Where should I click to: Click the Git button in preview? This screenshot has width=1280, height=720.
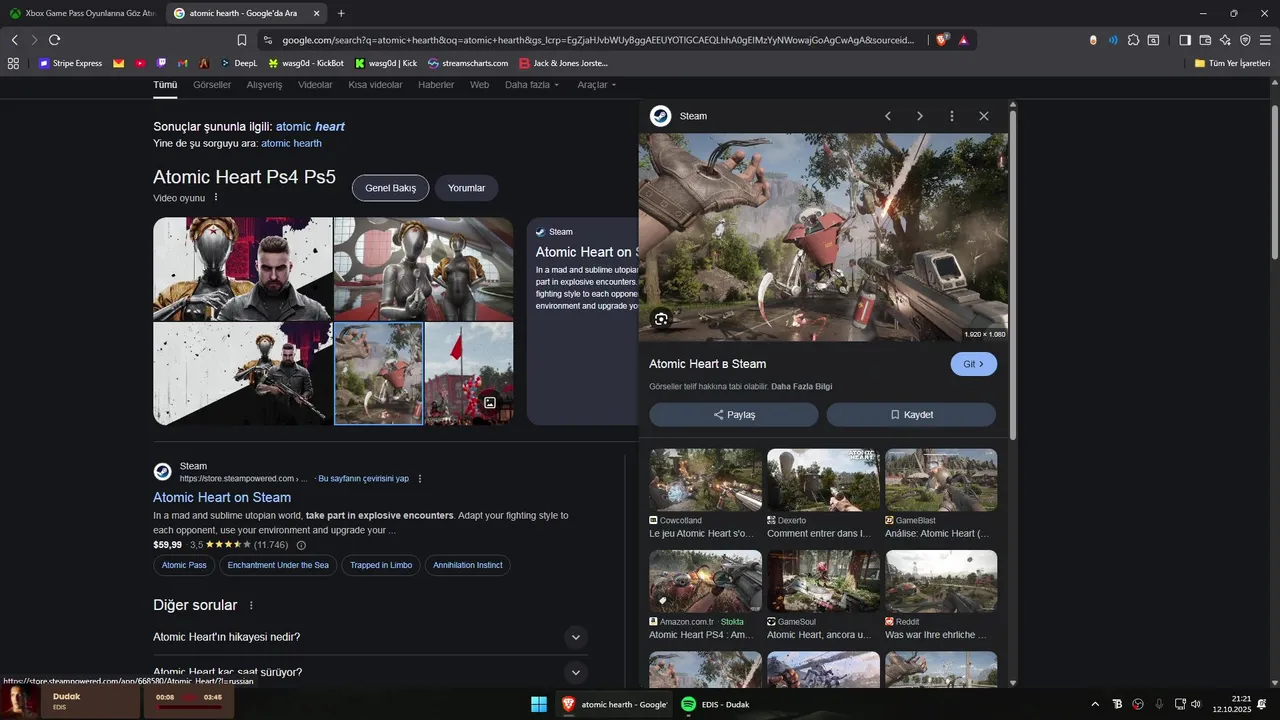[x=973, y=364]
